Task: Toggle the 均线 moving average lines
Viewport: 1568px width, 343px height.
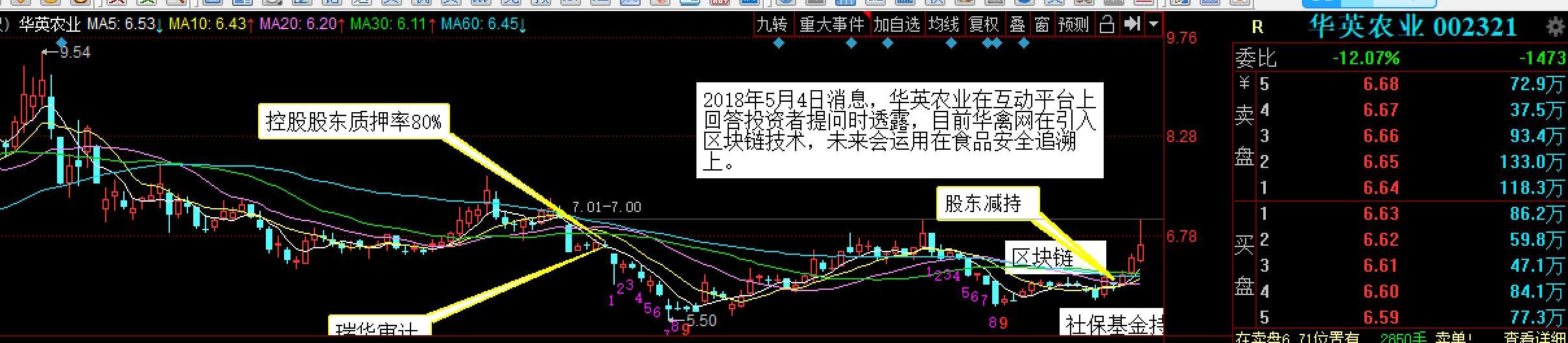Action: coord(944,25)
